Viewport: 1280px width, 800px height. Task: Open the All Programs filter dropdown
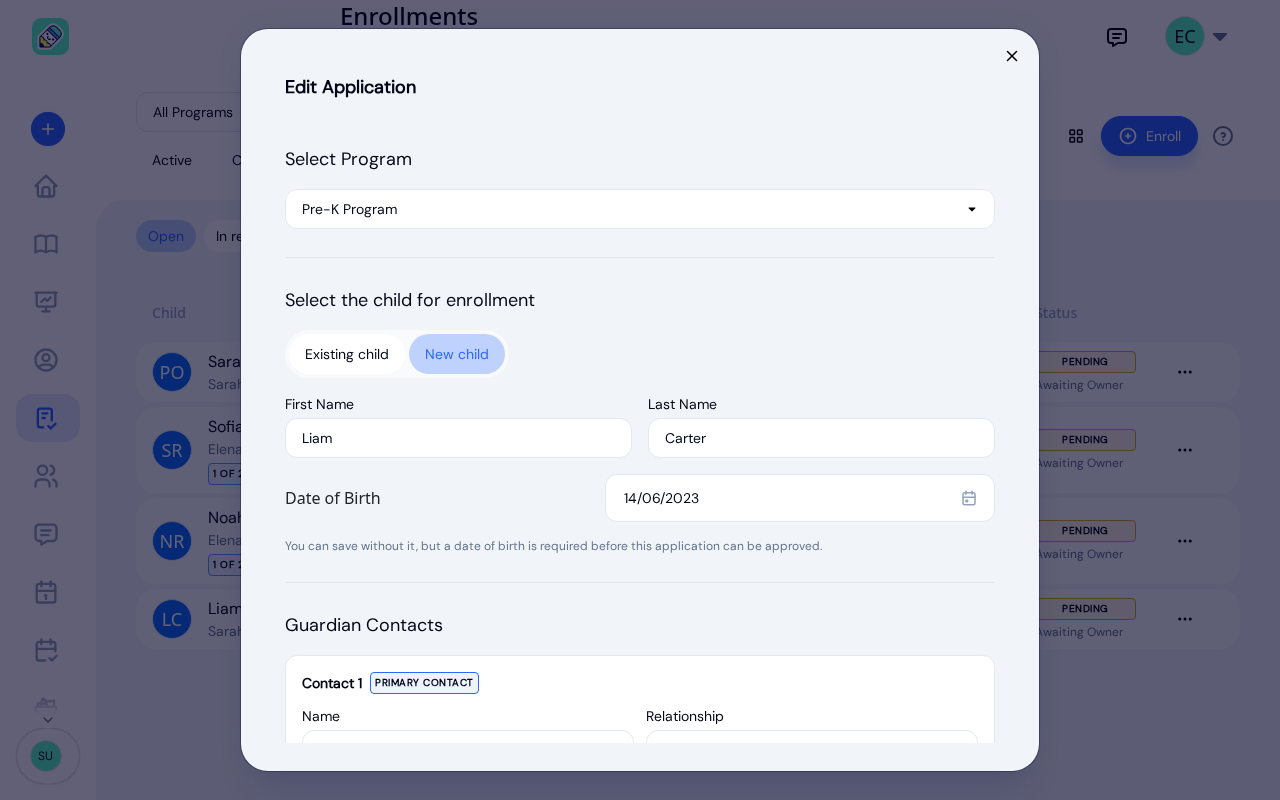point(190,112)
